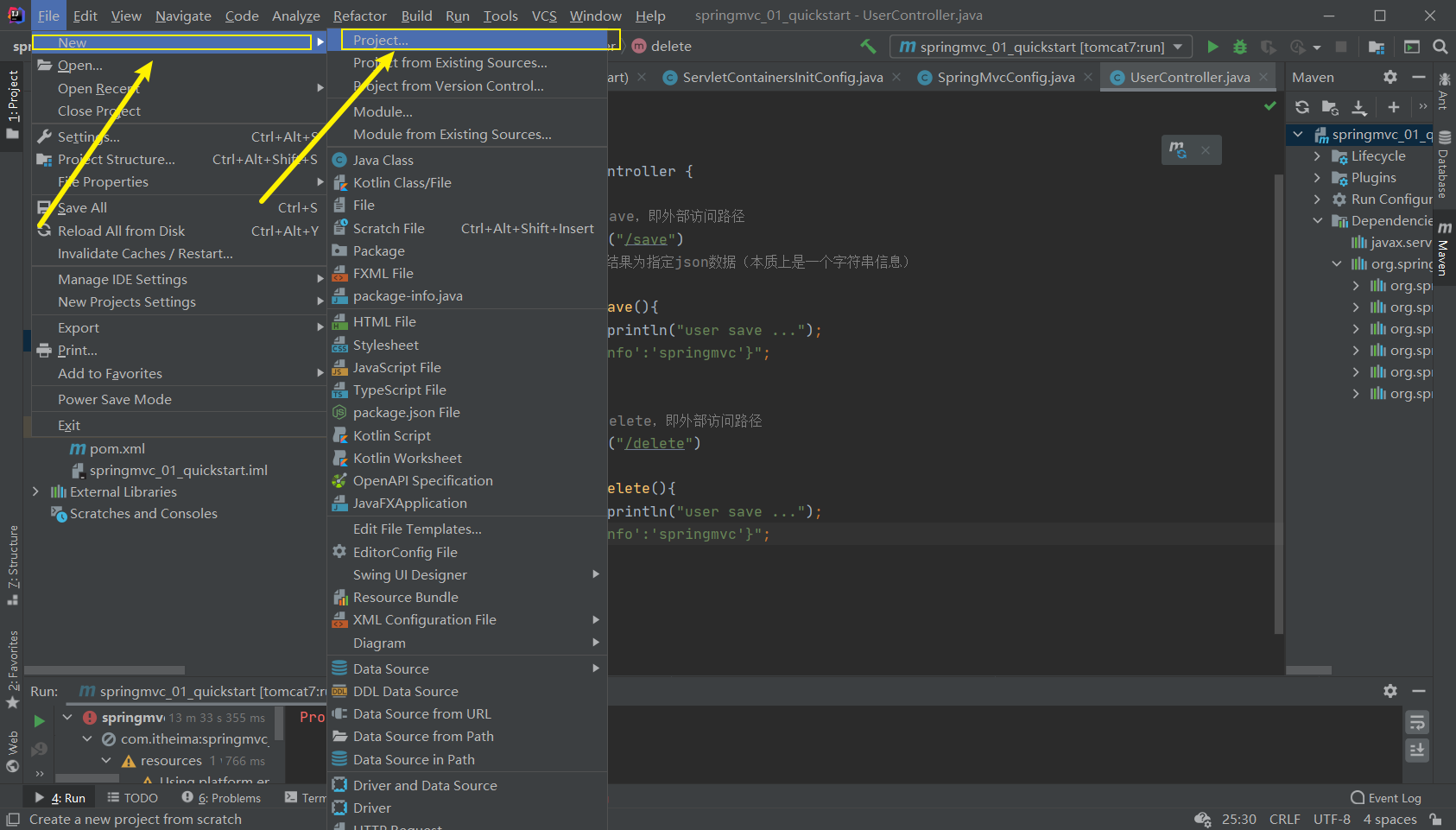Collapse the springmvc_01_q root in Maven
The image size is (1456, 830).
point(1298,135)
